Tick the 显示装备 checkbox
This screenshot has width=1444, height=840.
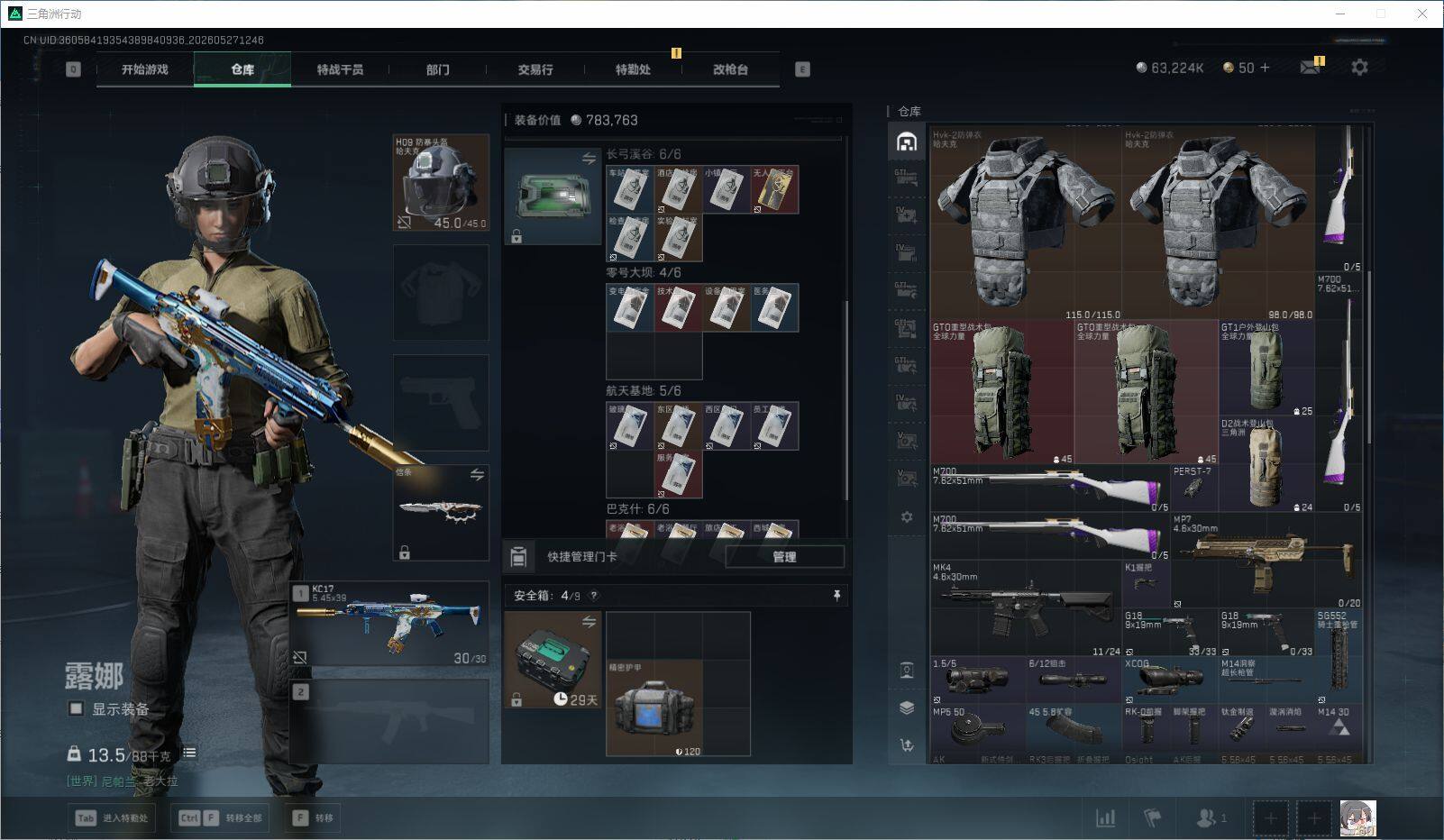pyautogui.click(x=77, y=708)
